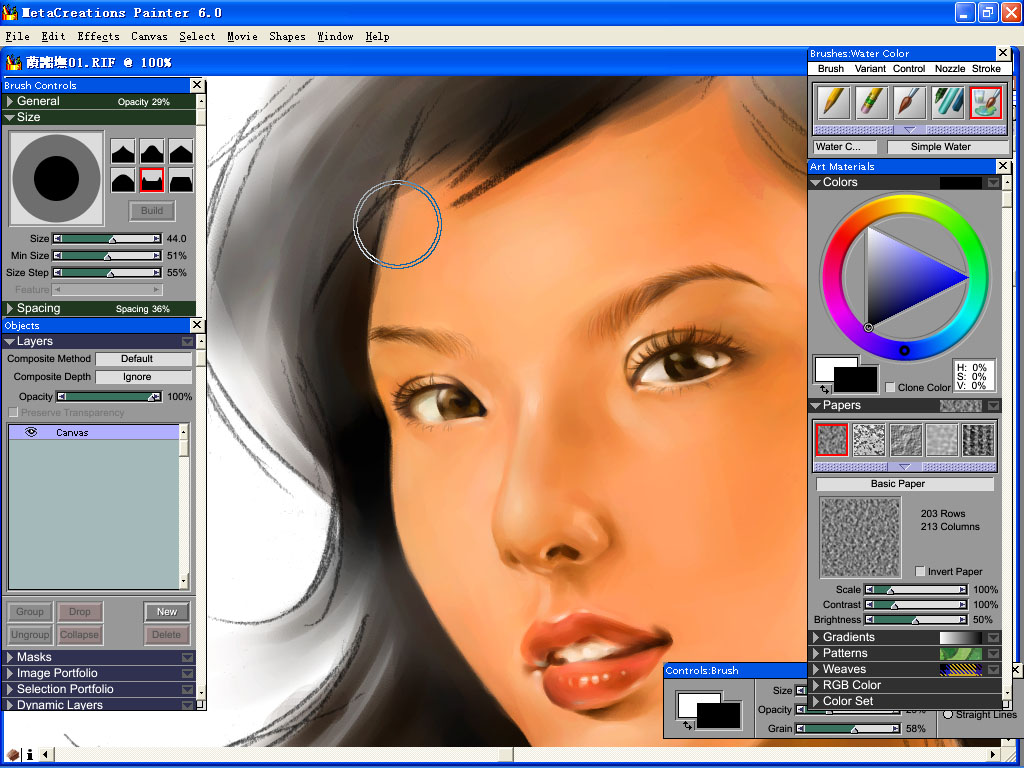Click the Delete button
The image size is (1024, 768).
pyautogui.click(x=167, y=635)
